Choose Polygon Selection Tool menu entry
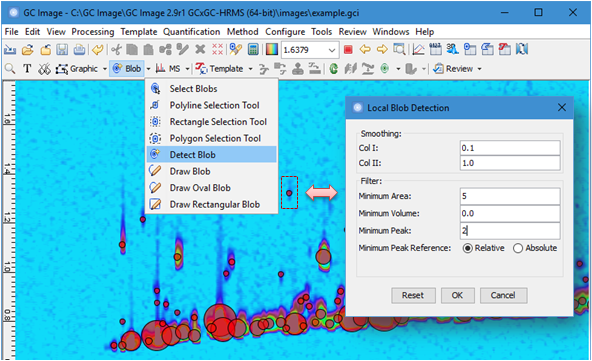The width and height of the screenshot is (592, 361). (211, 139)
